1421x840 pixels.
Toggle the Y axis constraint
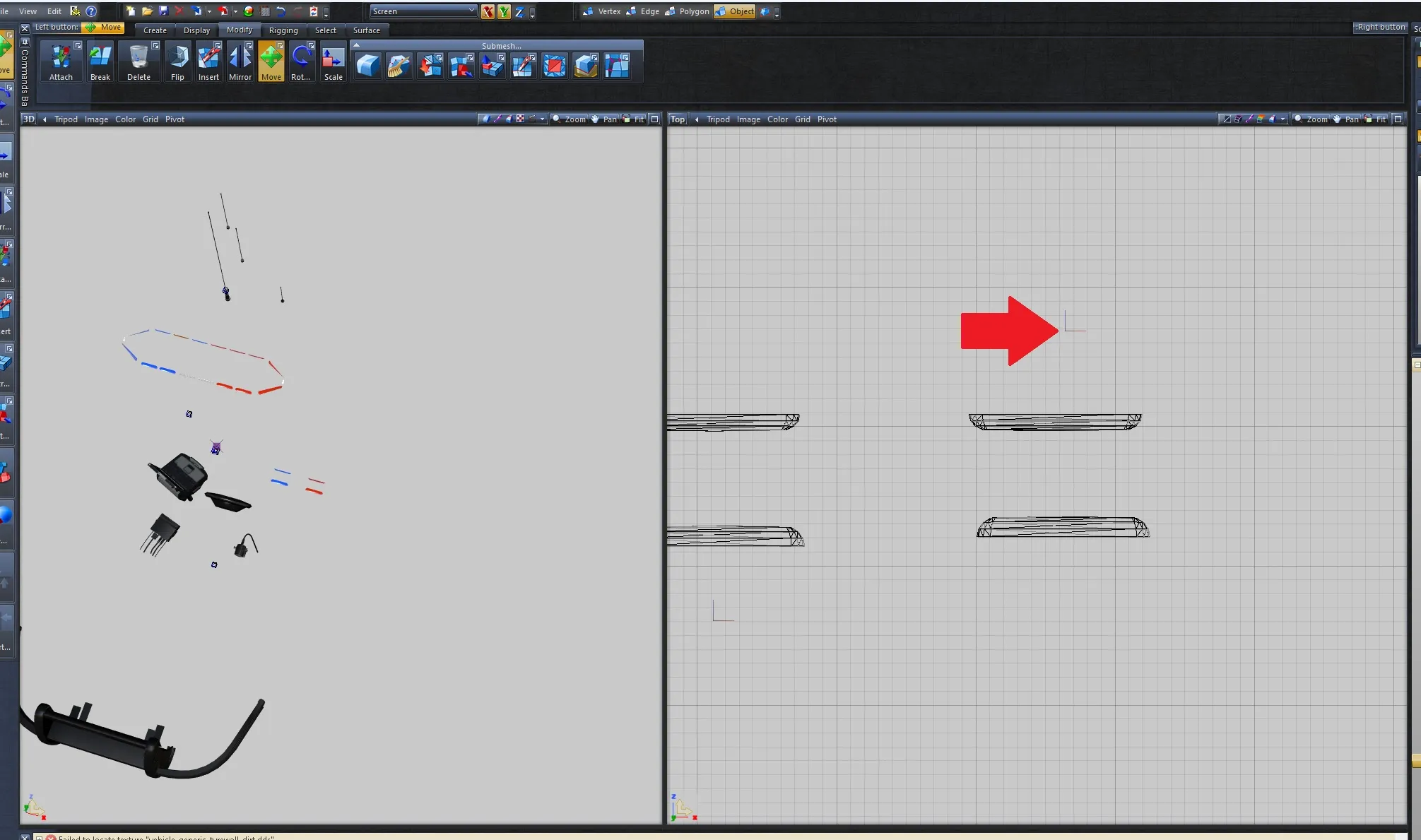[503, 11]
